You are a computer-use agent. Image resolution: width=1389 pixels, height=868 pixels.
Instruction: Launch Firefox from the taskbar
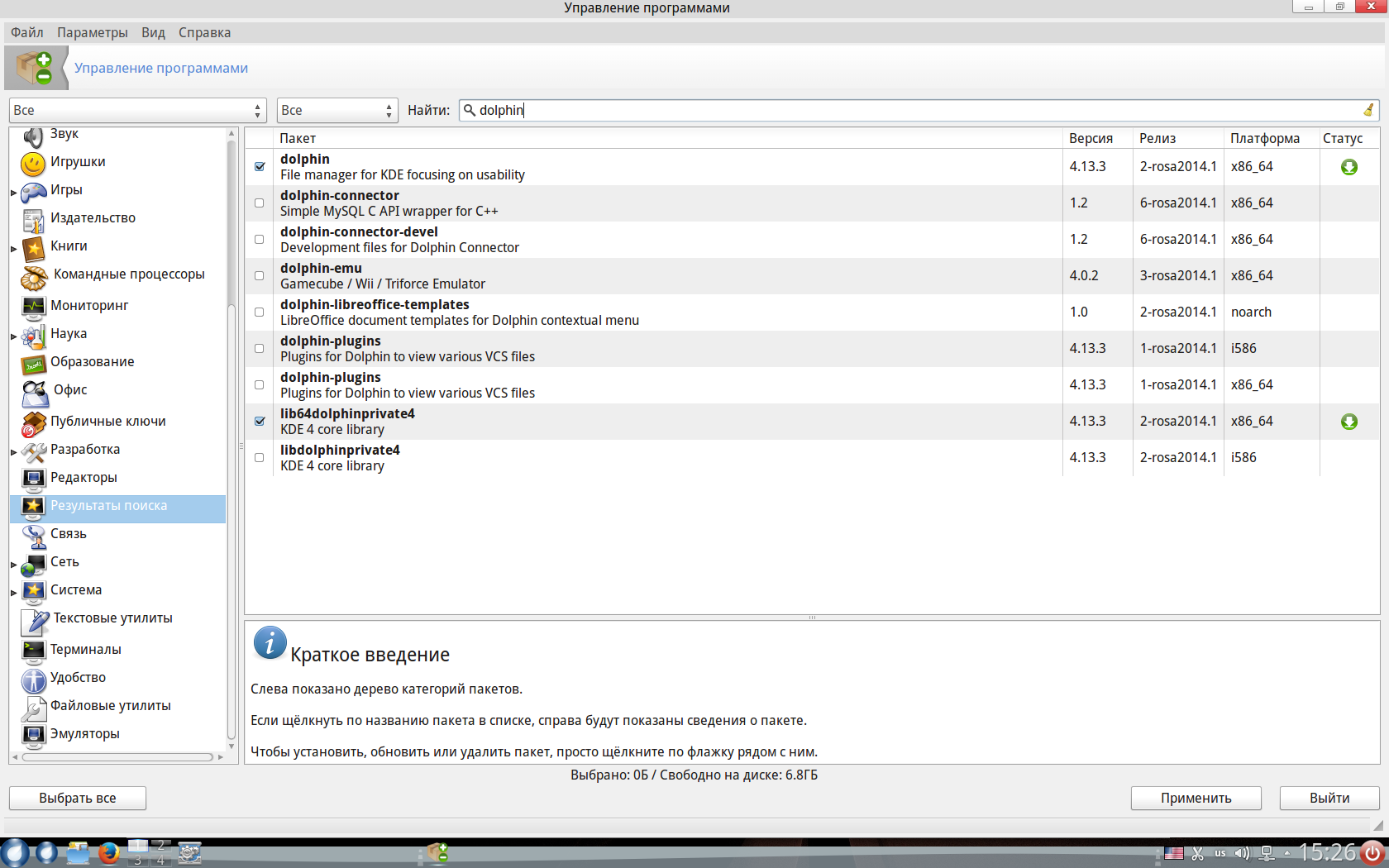(108, 852)
